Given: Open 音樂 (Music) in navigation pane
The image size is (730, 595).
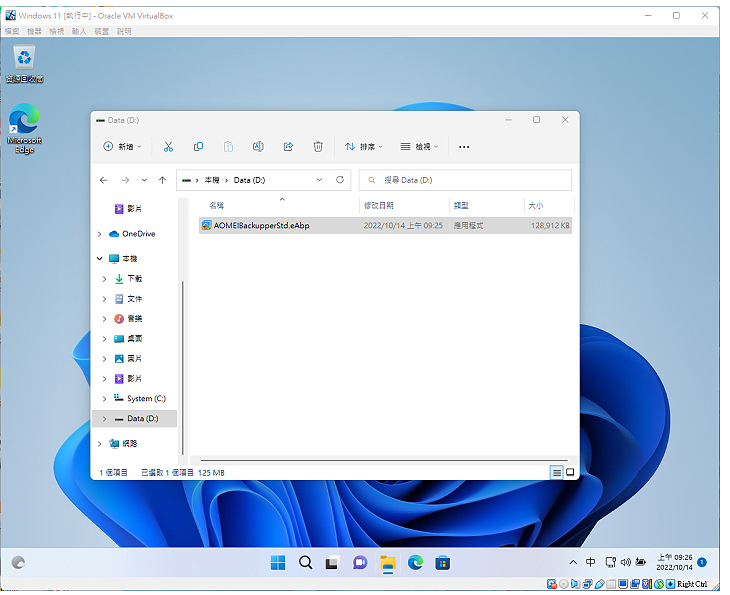Looking at the screenshot, I should [135, 318].
